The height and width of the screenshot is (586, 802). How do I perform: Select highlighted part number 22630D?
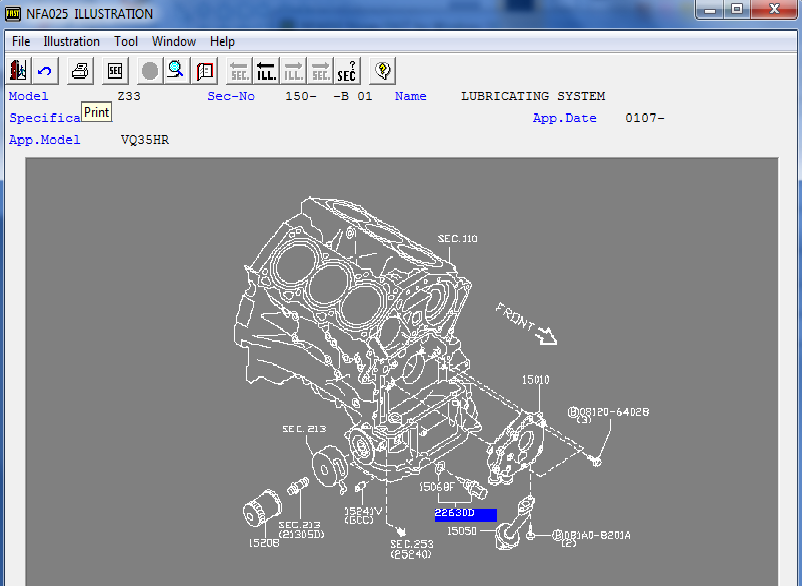[x=465, y=515]
